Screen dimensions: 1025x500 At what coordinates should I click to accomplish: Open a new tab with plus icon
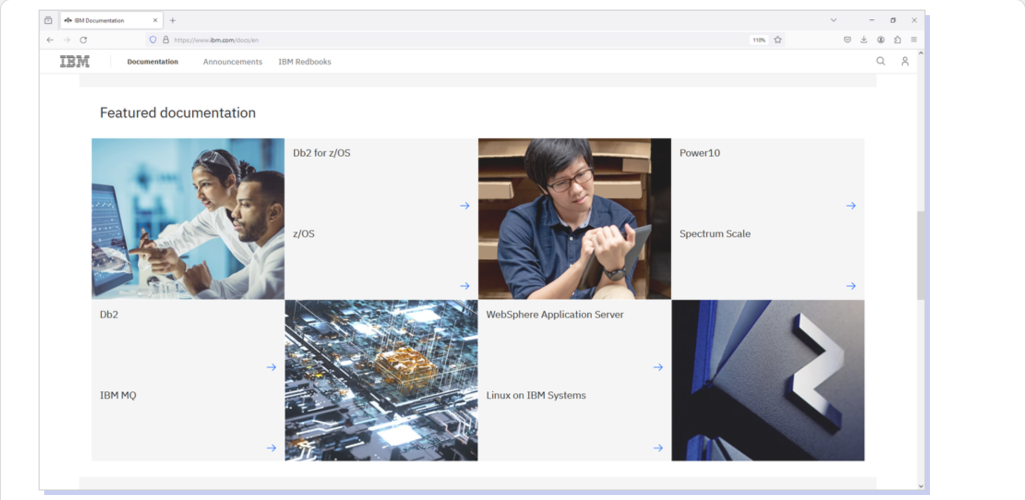tap(173, 20)
